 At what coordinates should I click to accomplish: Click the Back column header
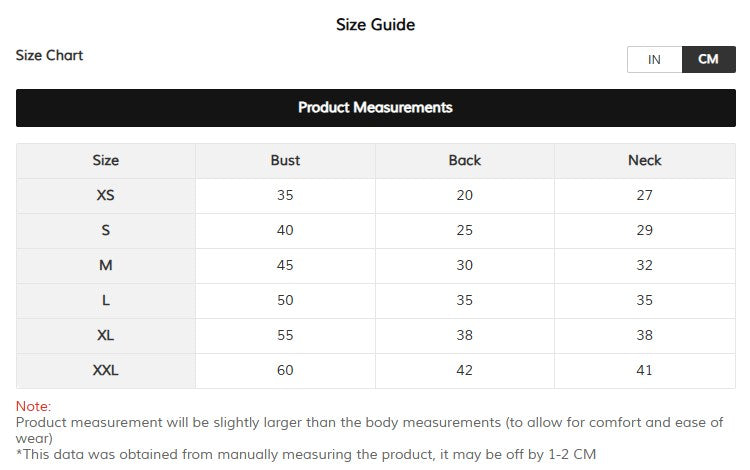[x=465, y=161]
